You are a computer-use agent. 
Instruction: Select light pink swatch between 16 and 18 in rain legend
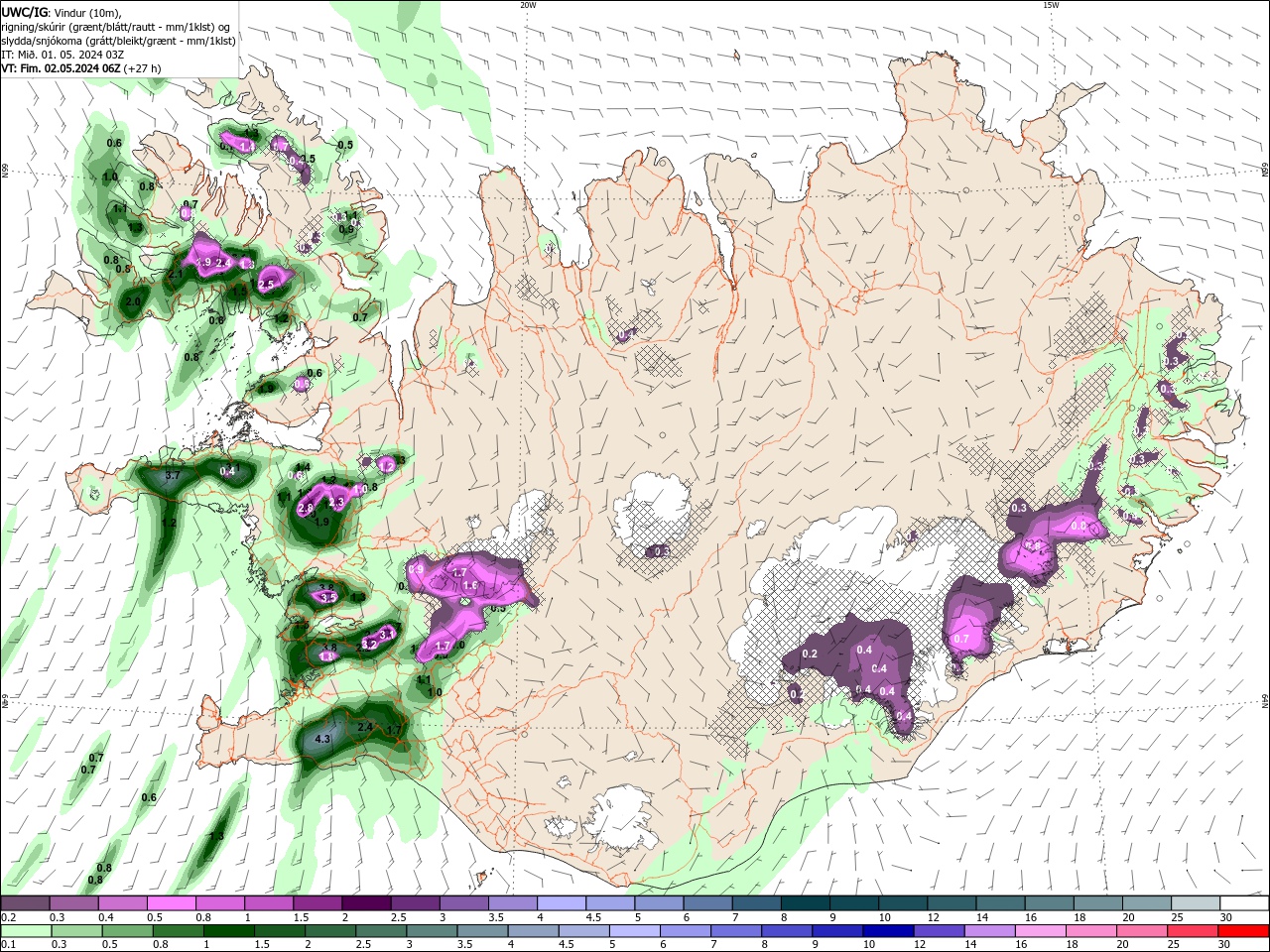point(1039,931)
